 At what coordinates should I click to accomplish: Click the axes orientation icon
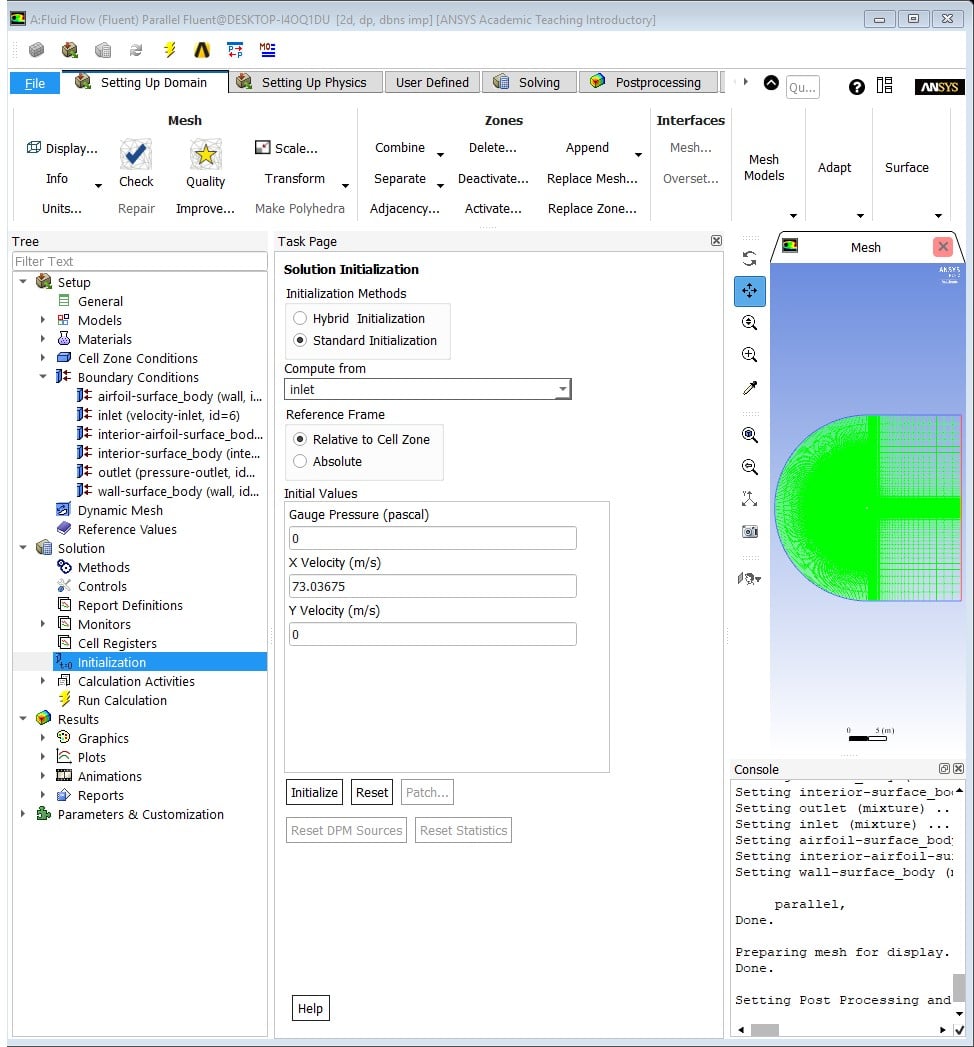(x=750, y=499)
